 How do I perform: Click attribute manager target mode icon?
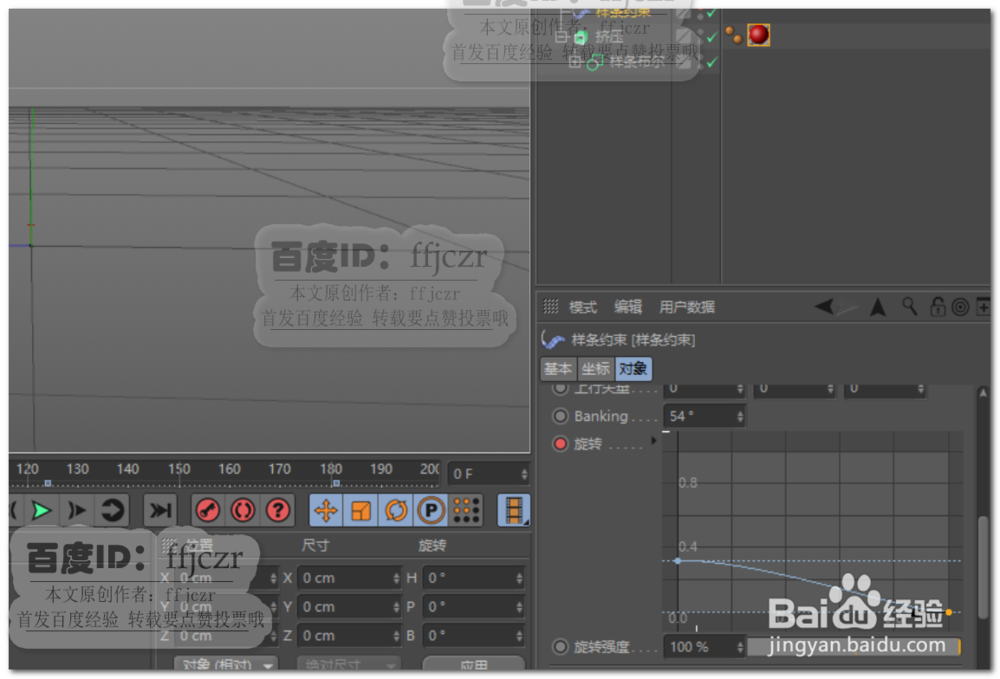pos(960,307)
